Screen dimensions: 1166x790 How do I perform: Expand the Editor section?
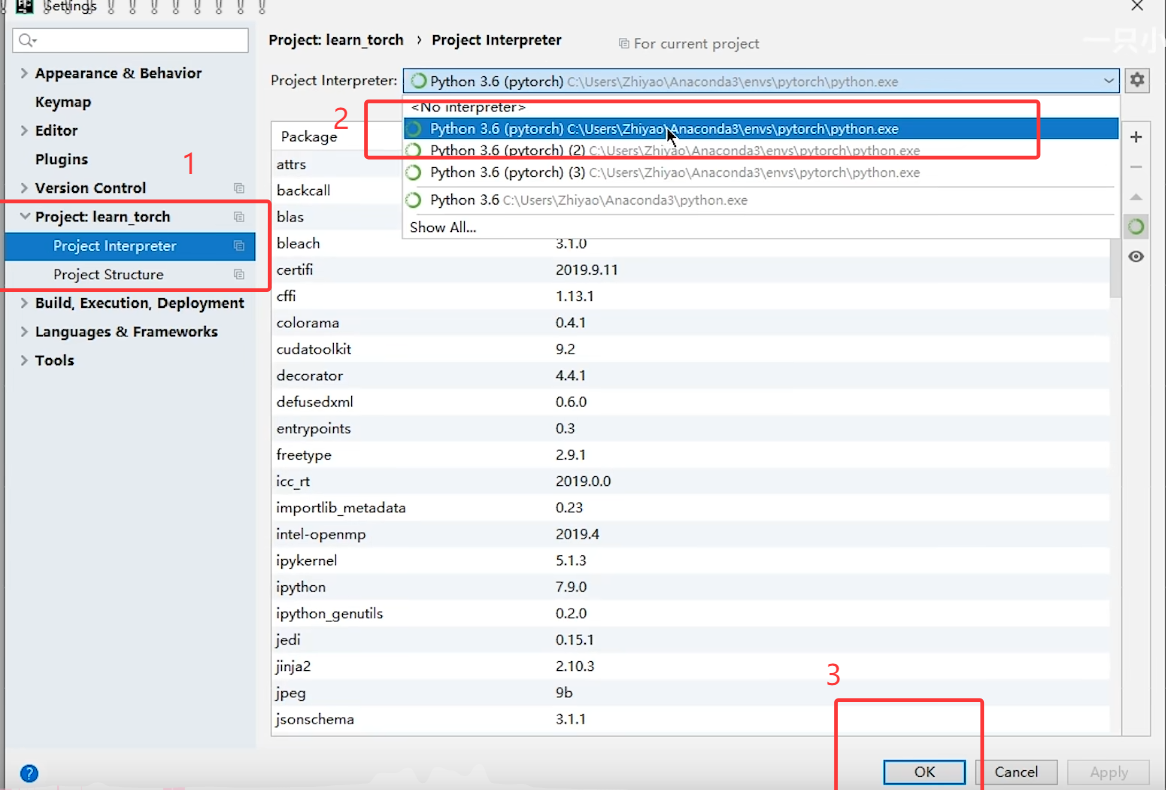(24, 130)
